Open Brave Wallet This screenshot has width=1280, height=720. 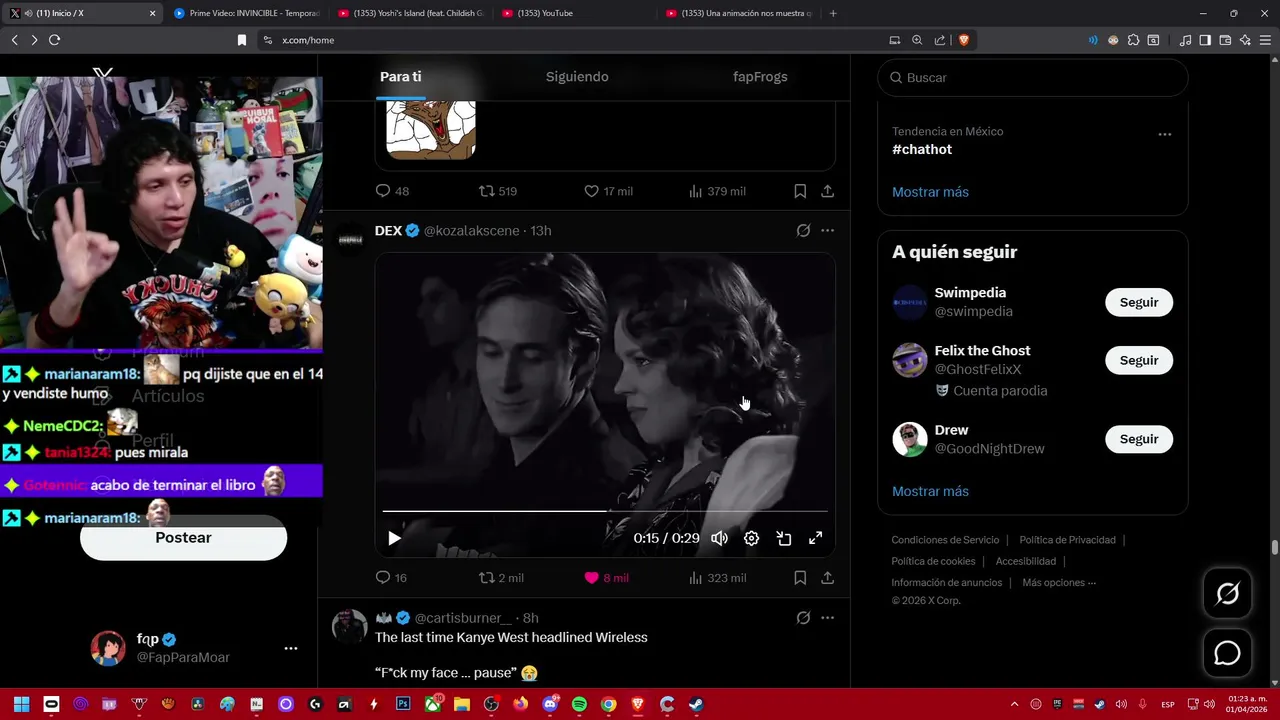click(x=1225, y=40)
